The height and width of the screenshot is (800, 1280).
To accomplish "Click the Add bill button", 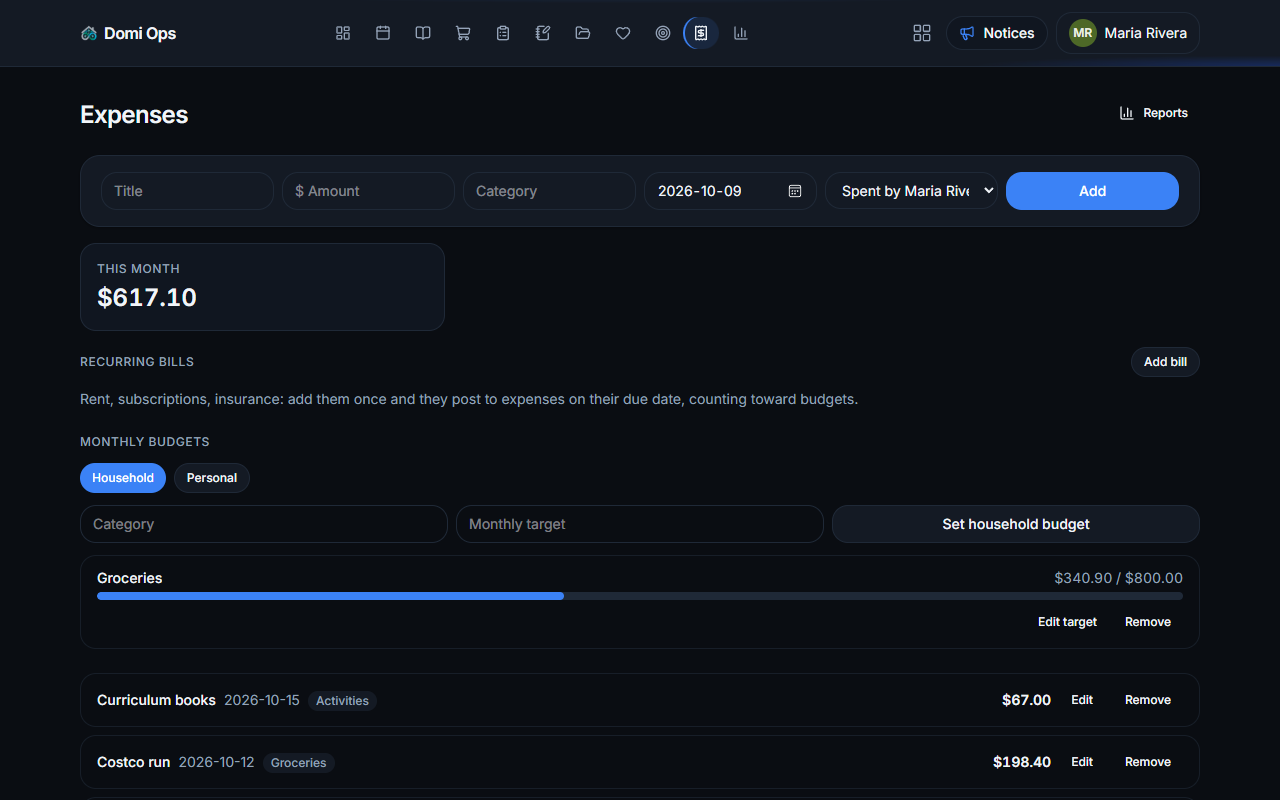I will (1165, 362).
